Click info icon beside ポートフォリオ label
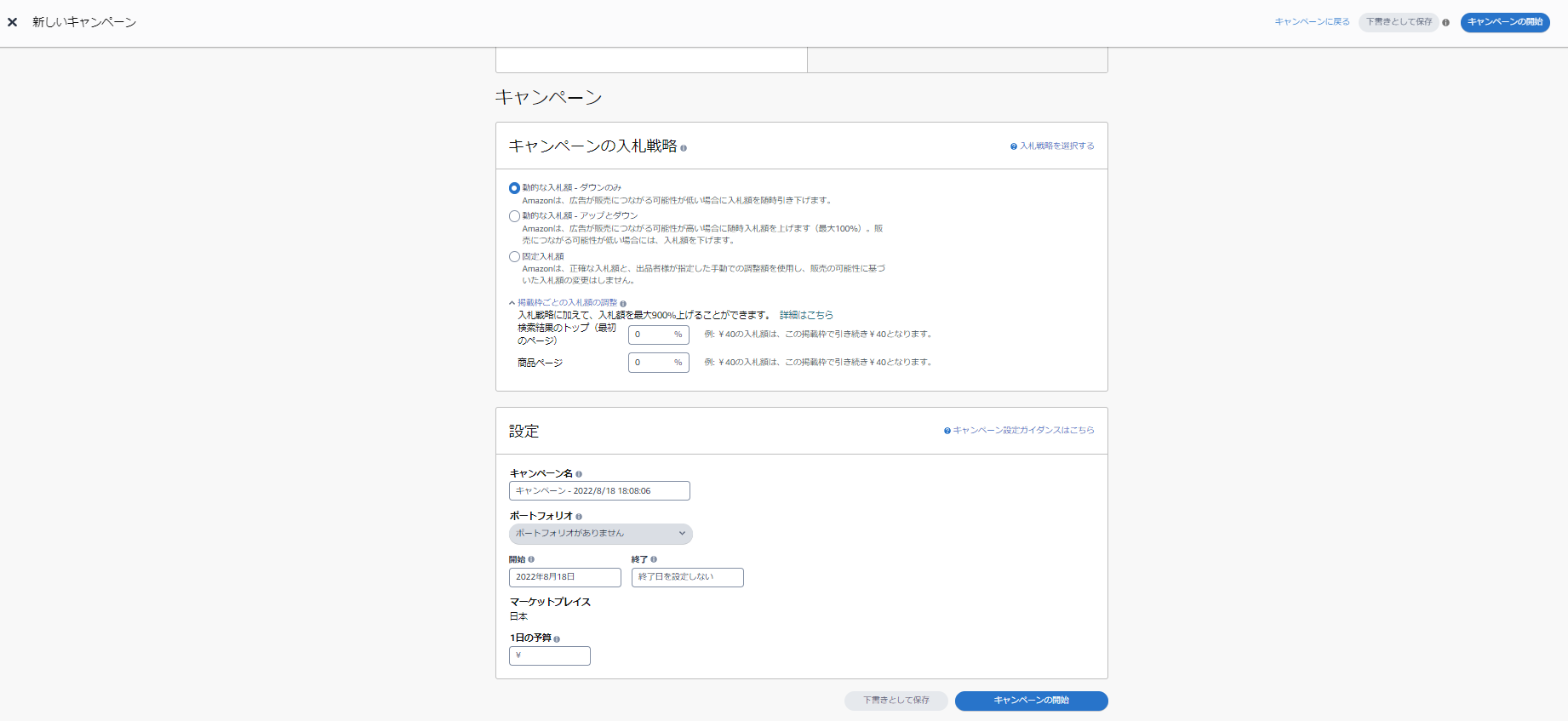 (x=579, y=517)
